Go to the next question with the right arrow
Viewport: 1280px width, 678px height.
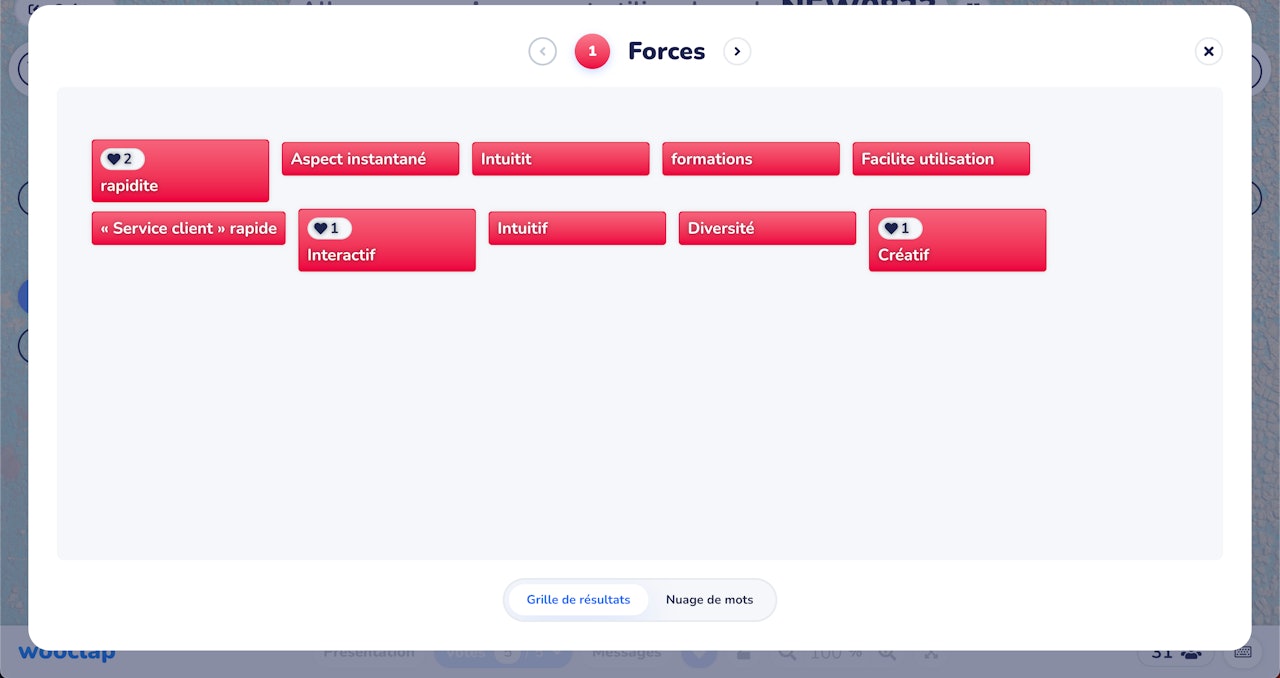(x=737, y=51)
